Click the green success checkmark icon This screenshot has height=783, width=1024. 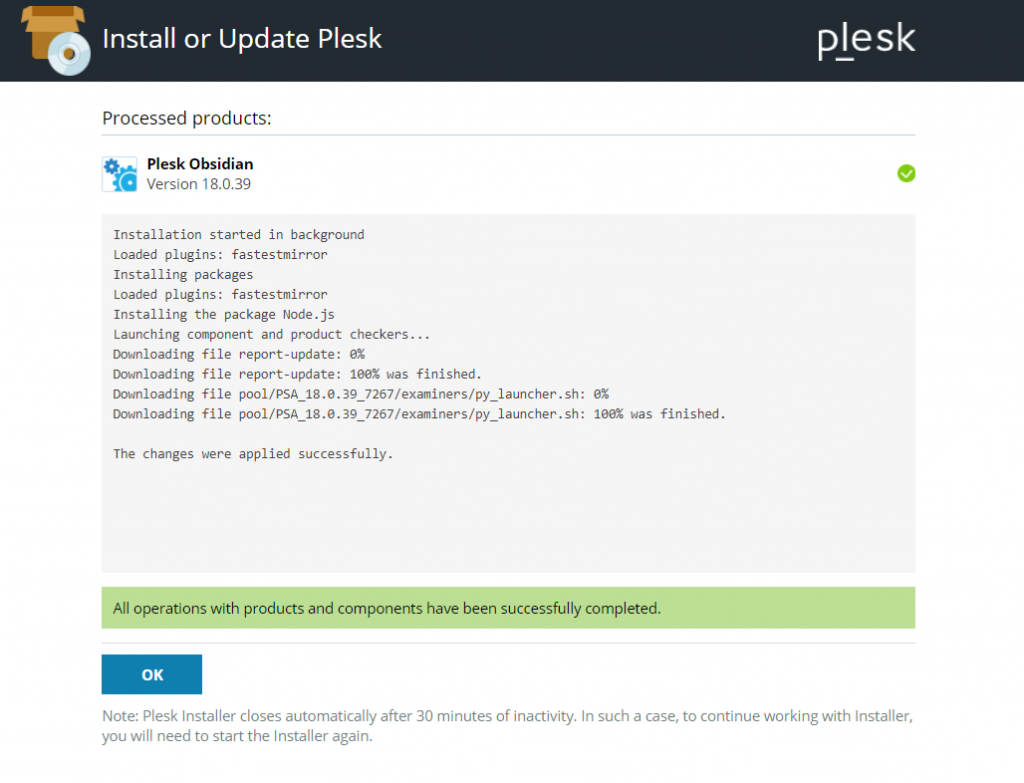906,173
